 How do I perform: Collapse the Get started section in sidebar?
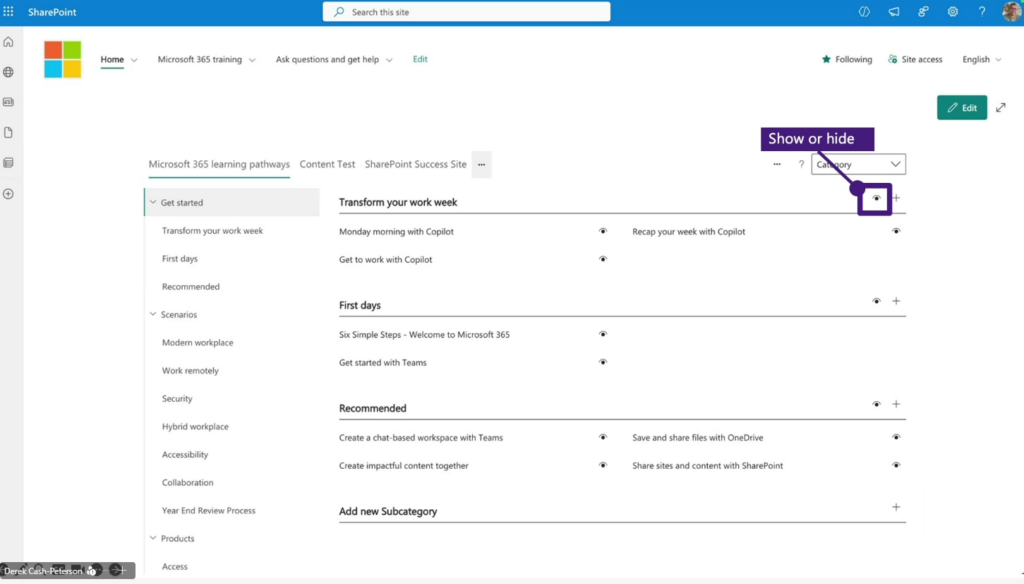coord(153,203)
